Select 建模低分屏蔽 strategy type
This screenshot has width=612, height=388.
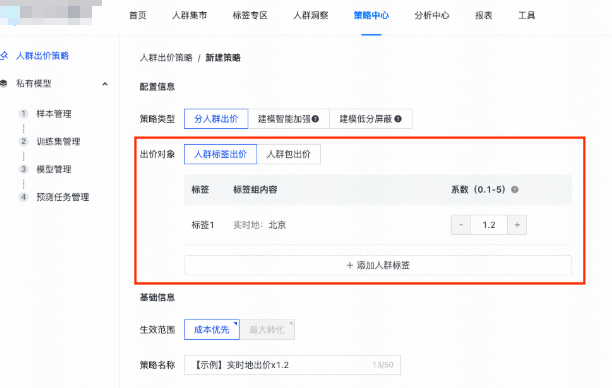click(x=370, y=119)
